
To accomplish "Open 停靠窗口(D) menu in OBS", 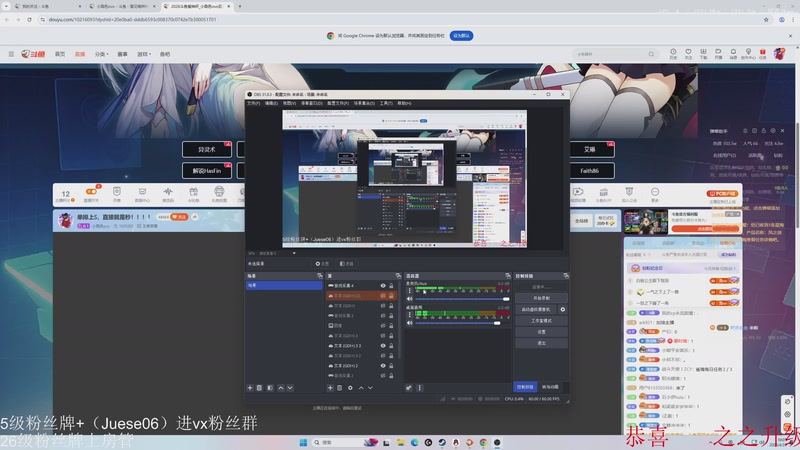I will point(311,103).
